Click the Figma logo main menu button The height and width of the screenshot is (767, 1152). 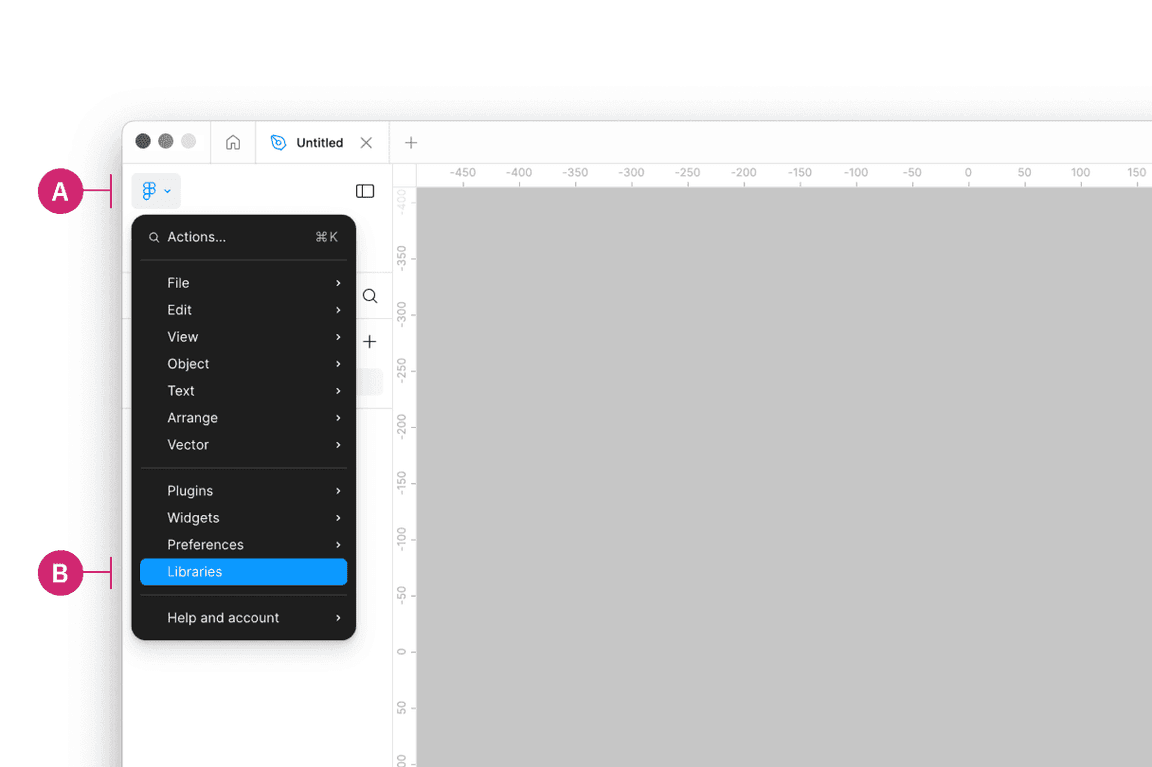[155, 191]
